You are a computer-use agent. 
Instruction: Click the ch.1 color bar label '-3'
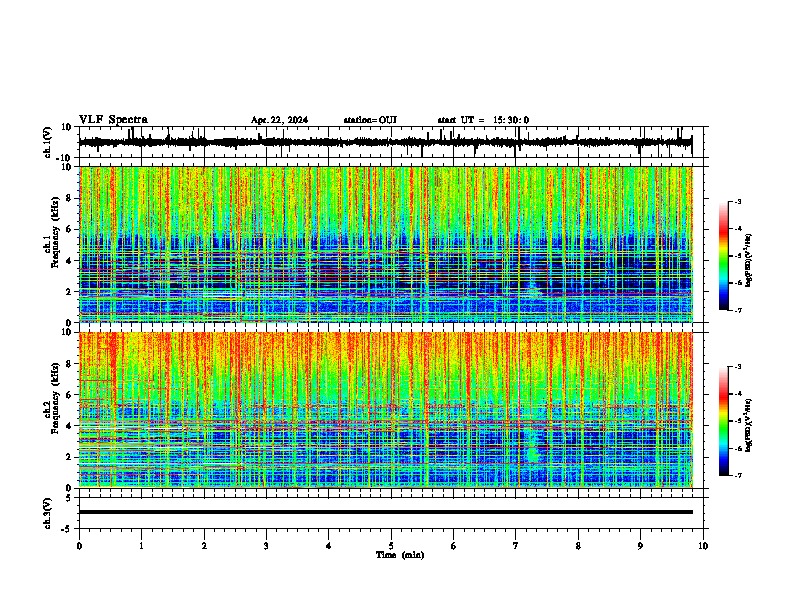[737, 201]
